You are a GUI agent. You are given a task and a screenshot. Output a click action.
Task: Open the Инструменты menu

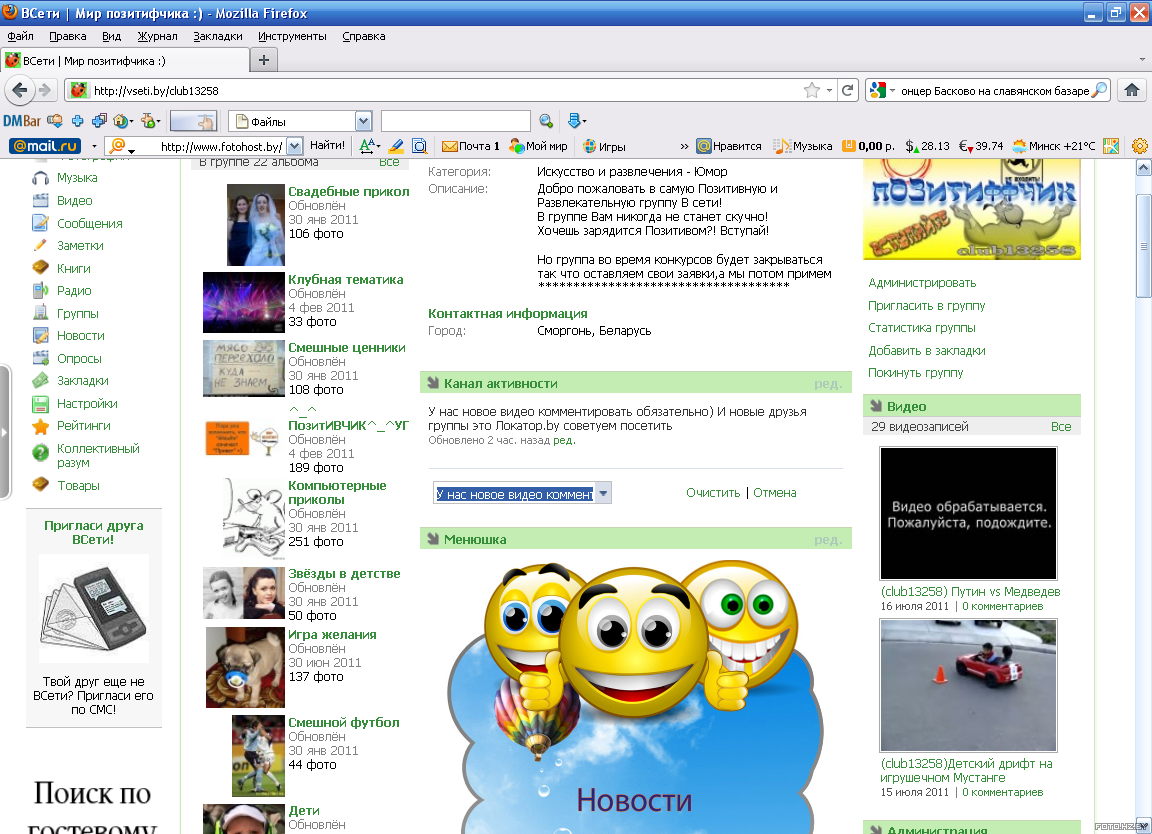coord(292,36)
